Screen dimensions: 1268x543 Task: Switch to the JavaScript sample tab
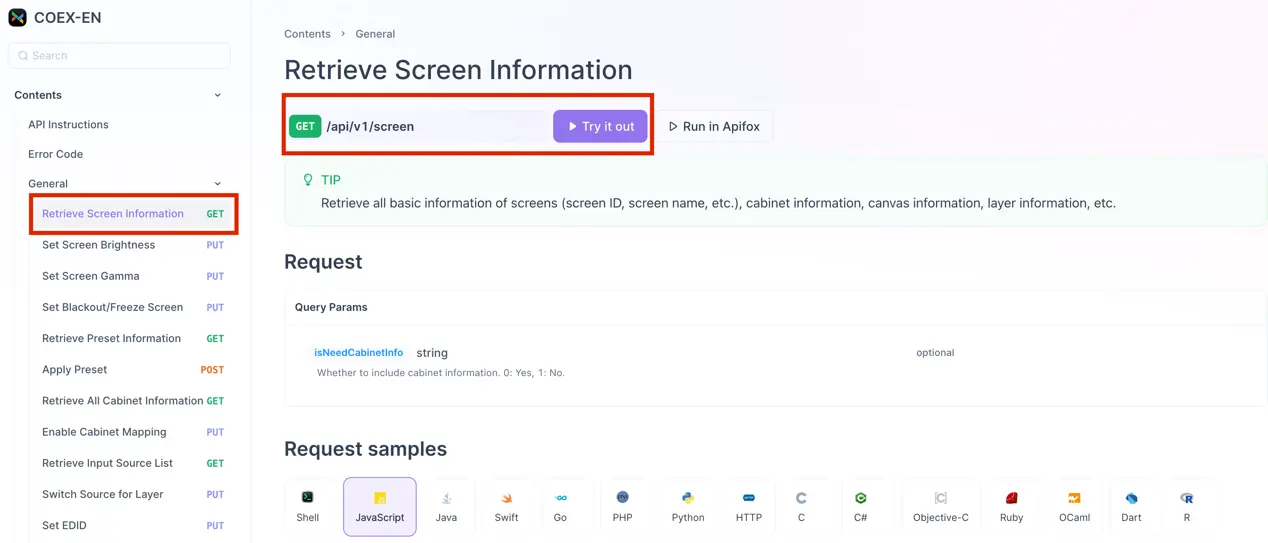click(x=380, y=507)
